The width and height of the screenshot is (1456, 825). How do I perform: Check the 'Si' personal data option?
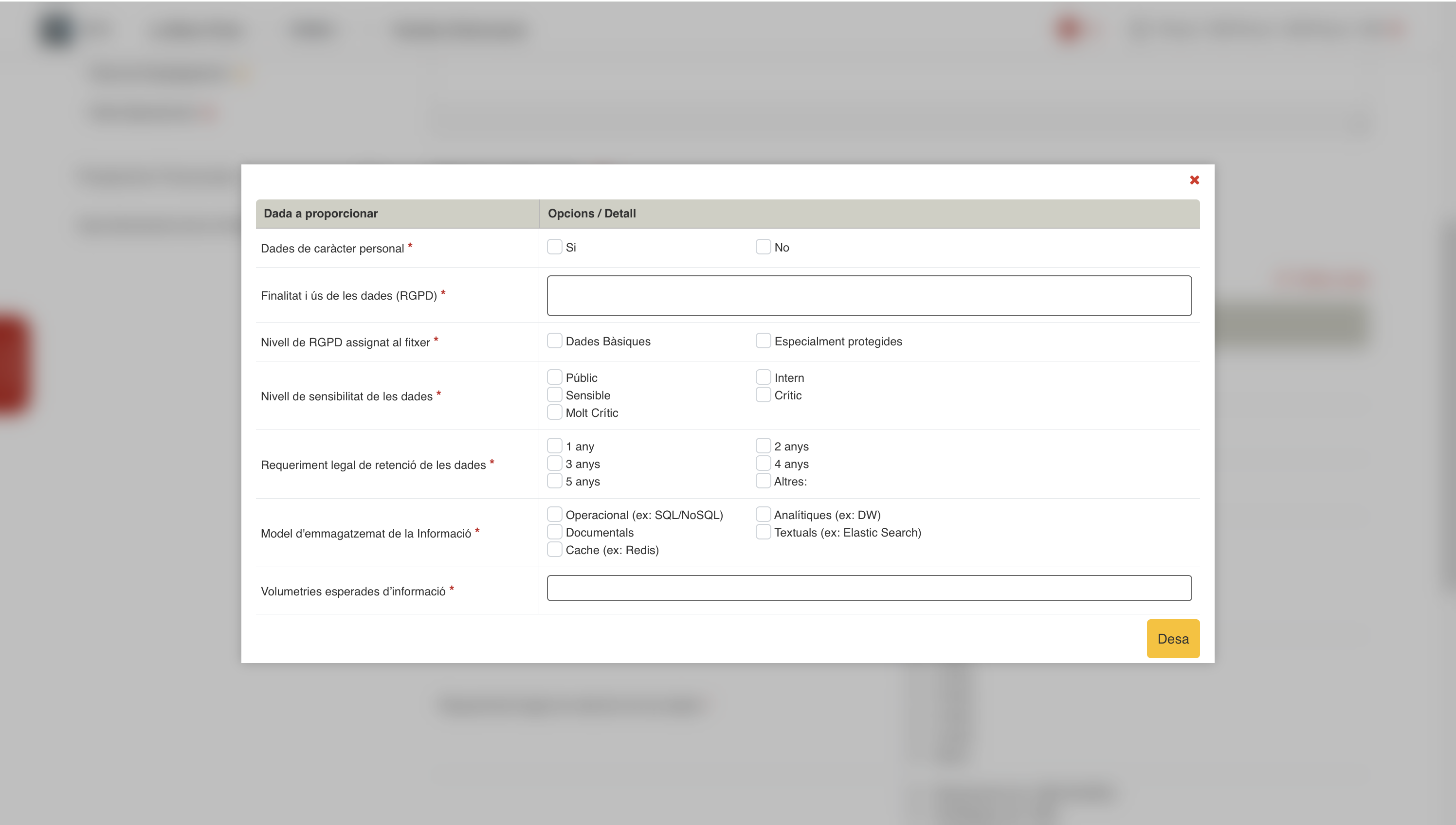click(554, 247)
